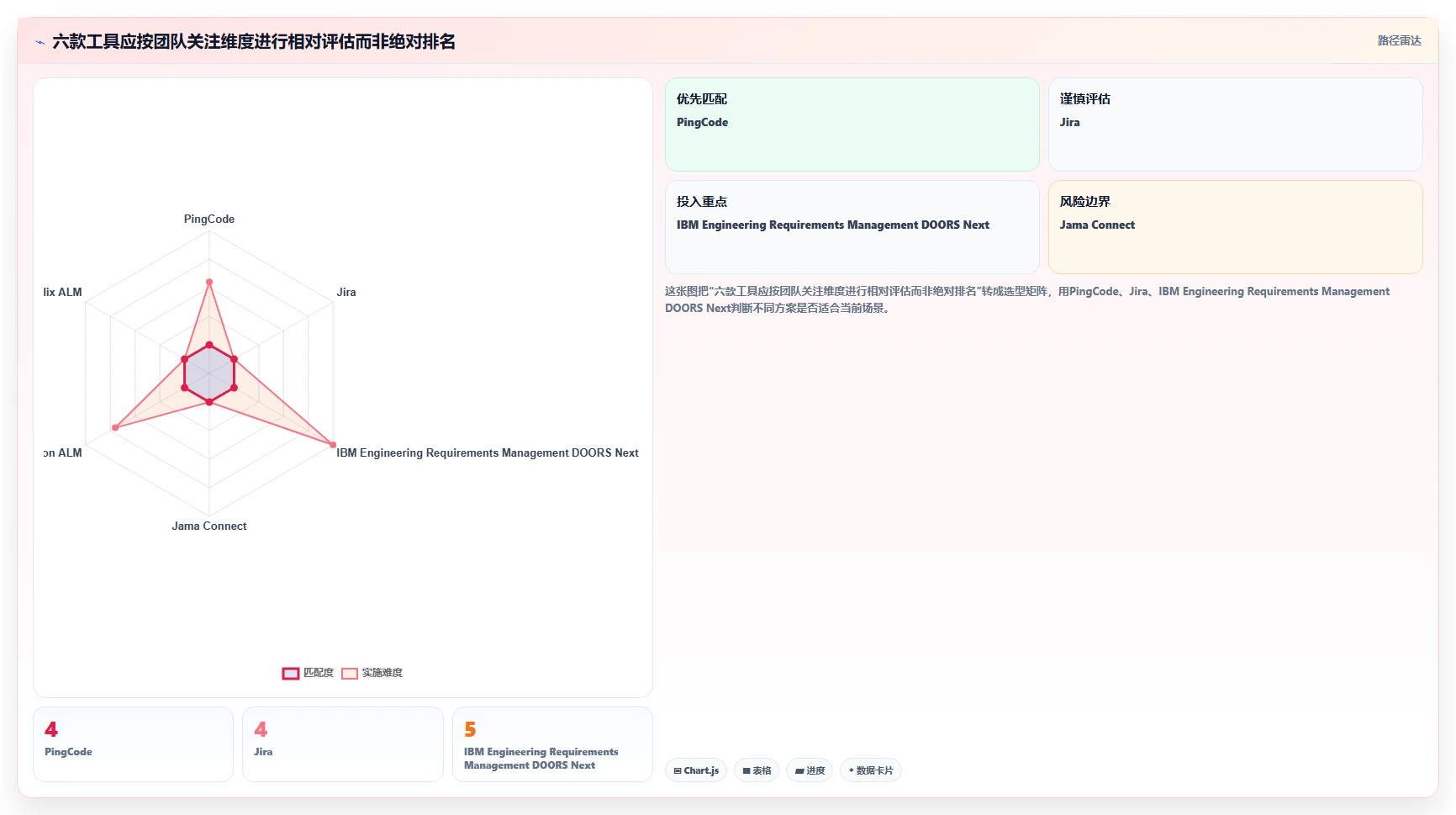Select the 谨慎评估 Jira card
The width and height of the screenshot is (1456, 815).
point(1236,124)
